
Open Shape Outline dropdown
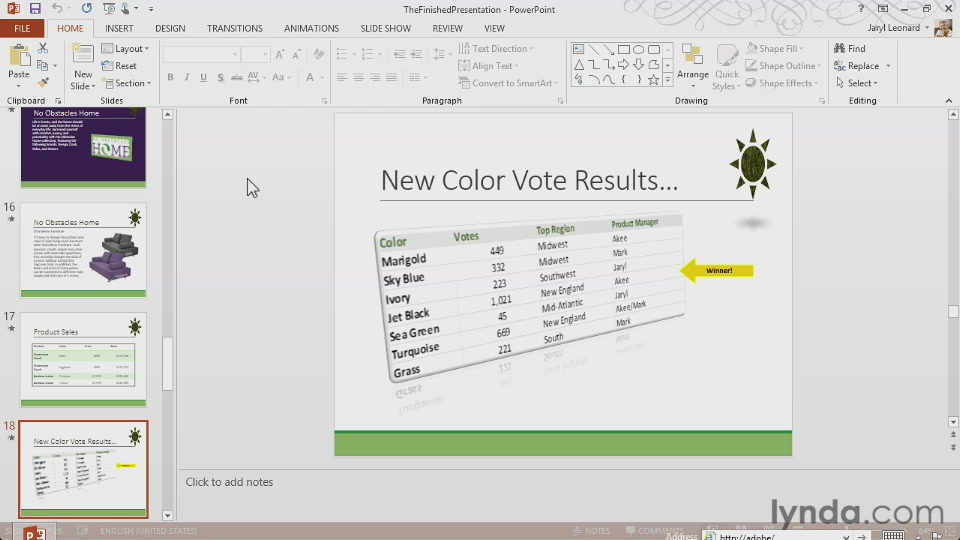tap(784, 66)
